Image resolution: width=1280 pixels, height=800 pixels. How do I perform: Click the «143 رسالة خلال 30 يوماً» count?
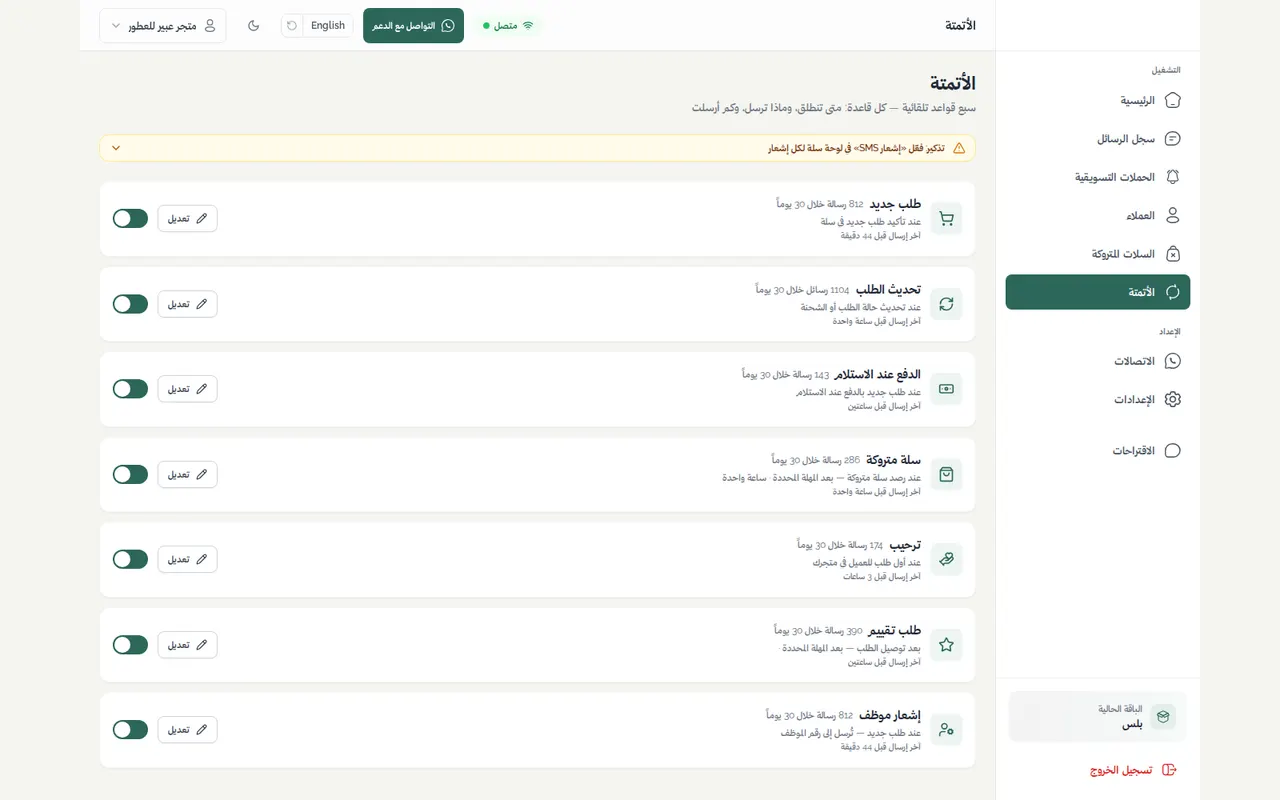tap(786, 375)
